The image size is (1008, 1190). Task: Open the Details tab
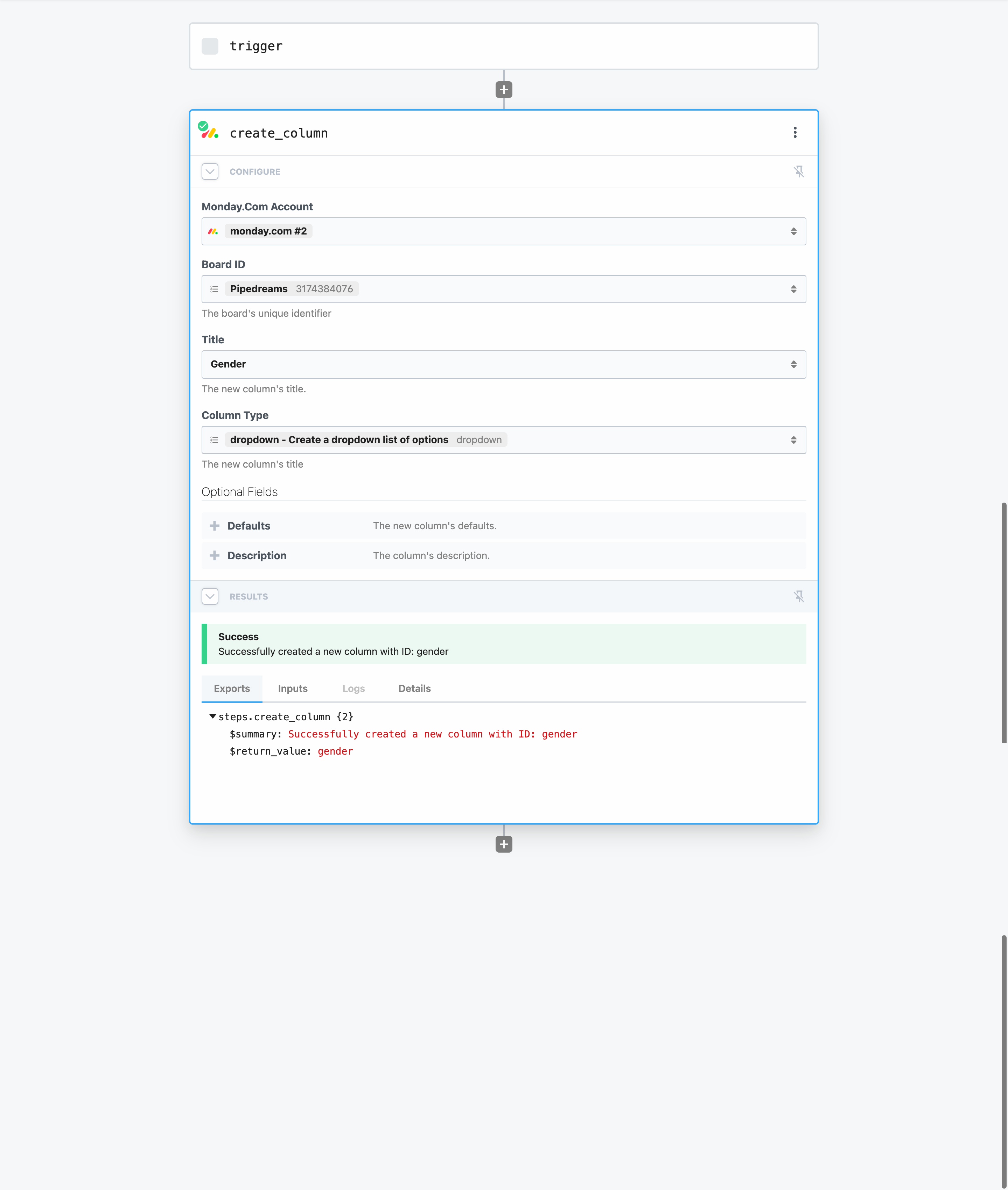click(414, 688)
